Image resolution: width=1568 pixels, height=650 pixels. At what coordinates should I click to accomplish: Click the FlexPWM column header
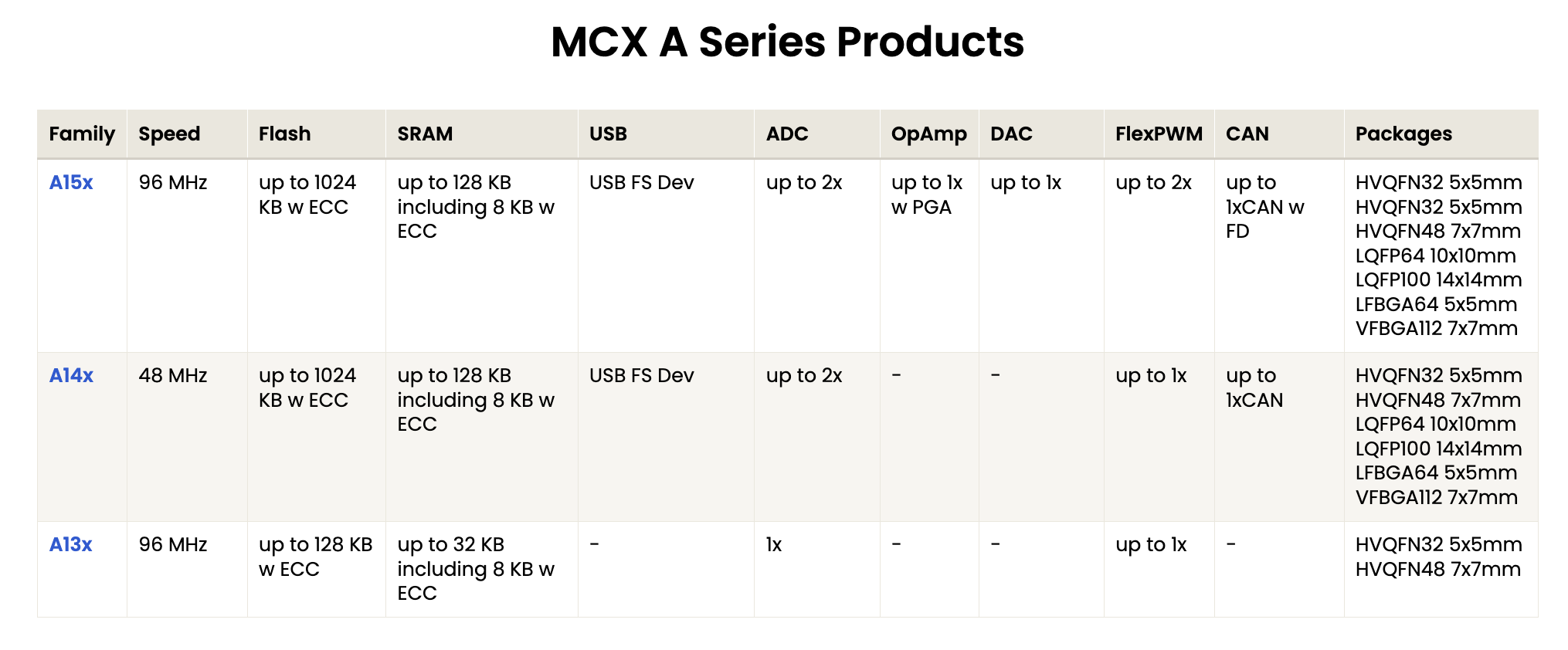(x=1159, y=134)
